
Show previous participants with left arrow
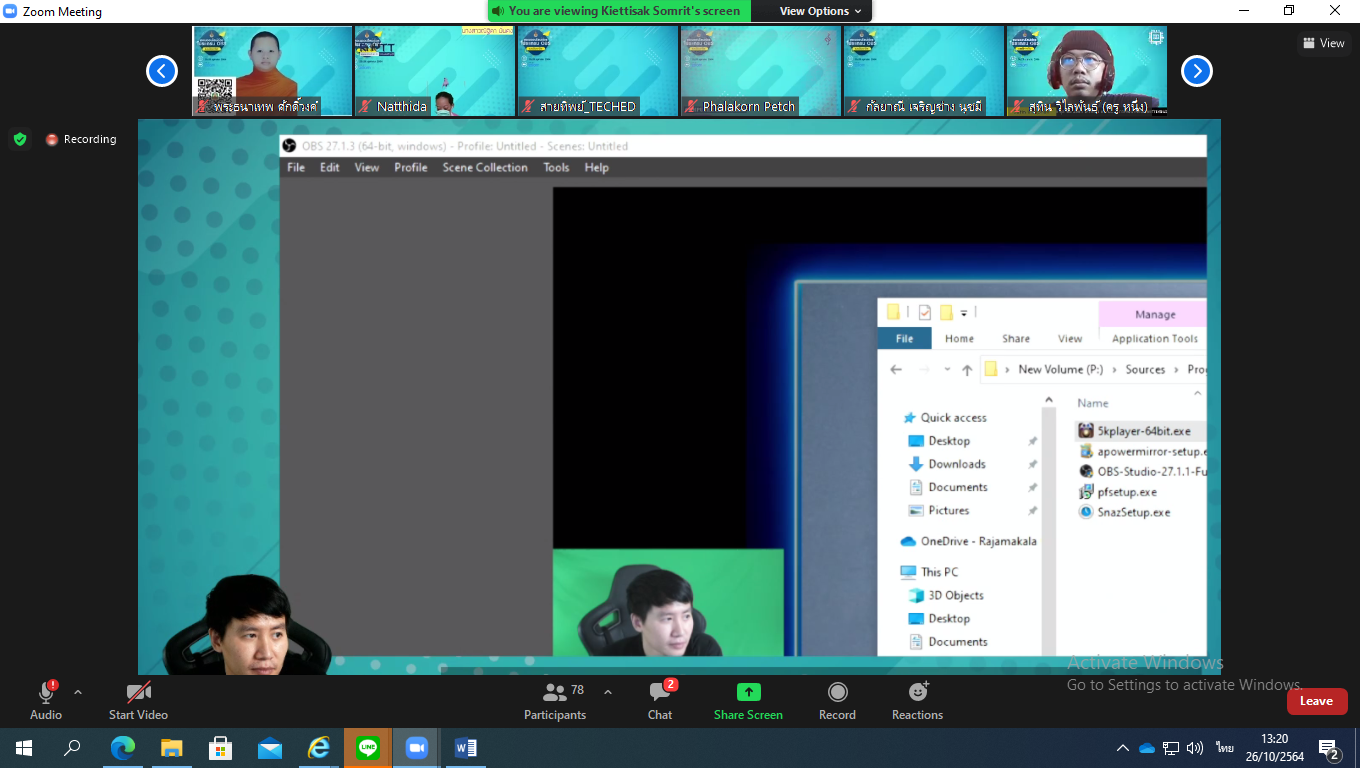coord(162,71)
